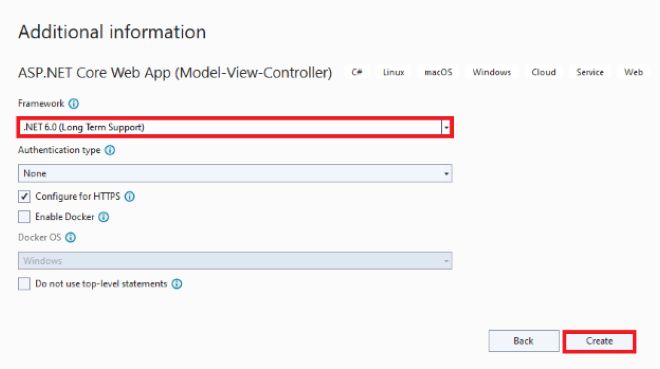Open the Docker OS Windows dropdown
The width and height of the screenshot is (660, 369).
(235, 261)
